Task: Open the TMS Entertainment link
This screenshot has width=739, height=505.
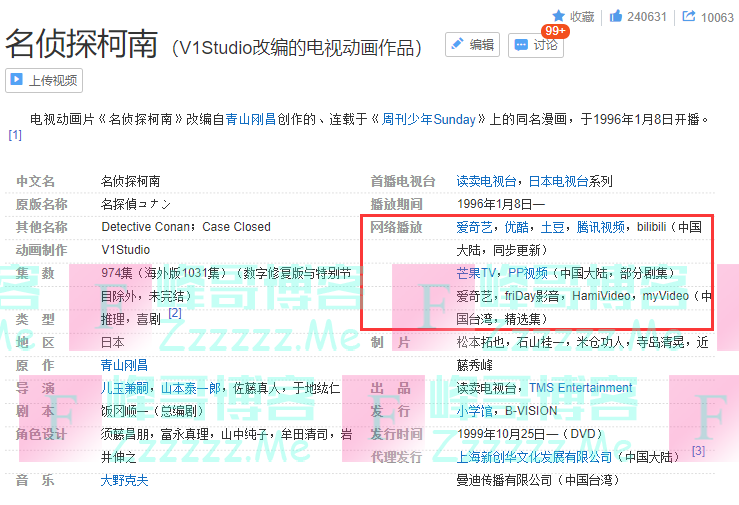Action: coord(580,388)
